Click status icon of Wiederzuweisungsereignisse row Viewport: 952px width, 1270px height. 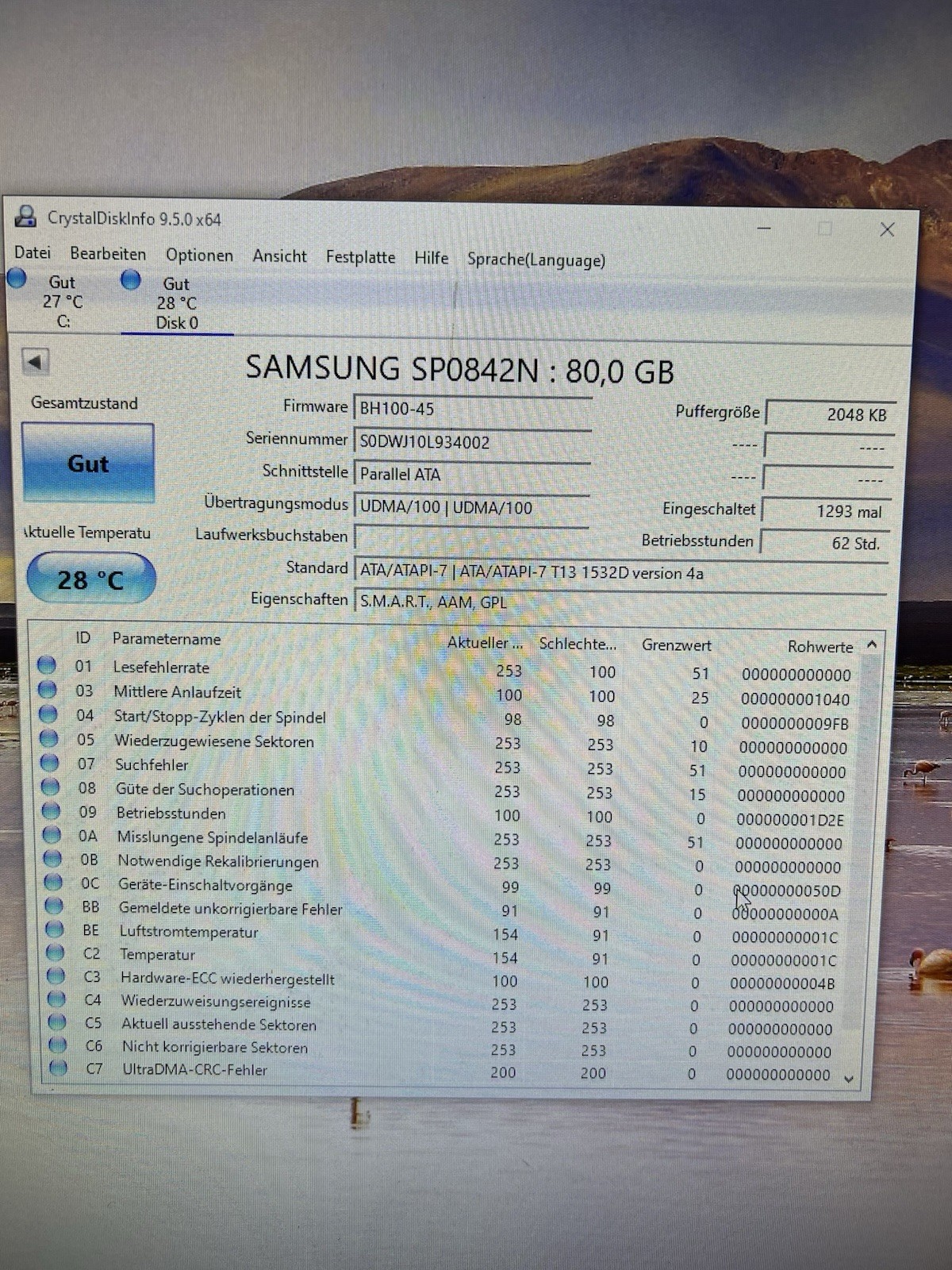click(57, 999)
